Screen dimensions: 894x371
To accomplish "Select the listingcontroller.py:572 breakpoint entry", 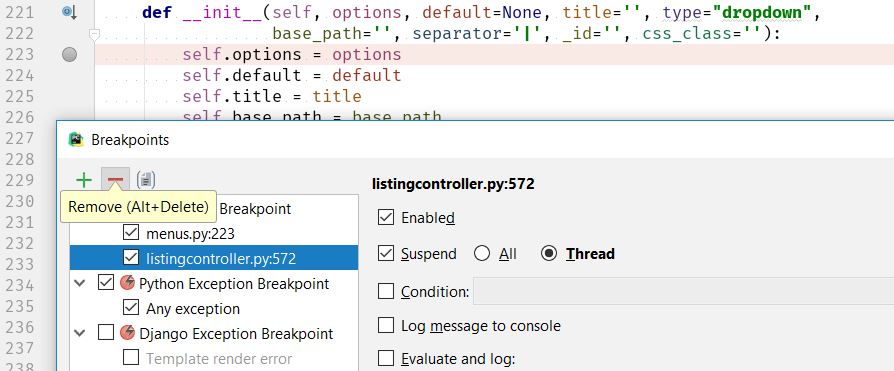I will [x=214, y=258].
